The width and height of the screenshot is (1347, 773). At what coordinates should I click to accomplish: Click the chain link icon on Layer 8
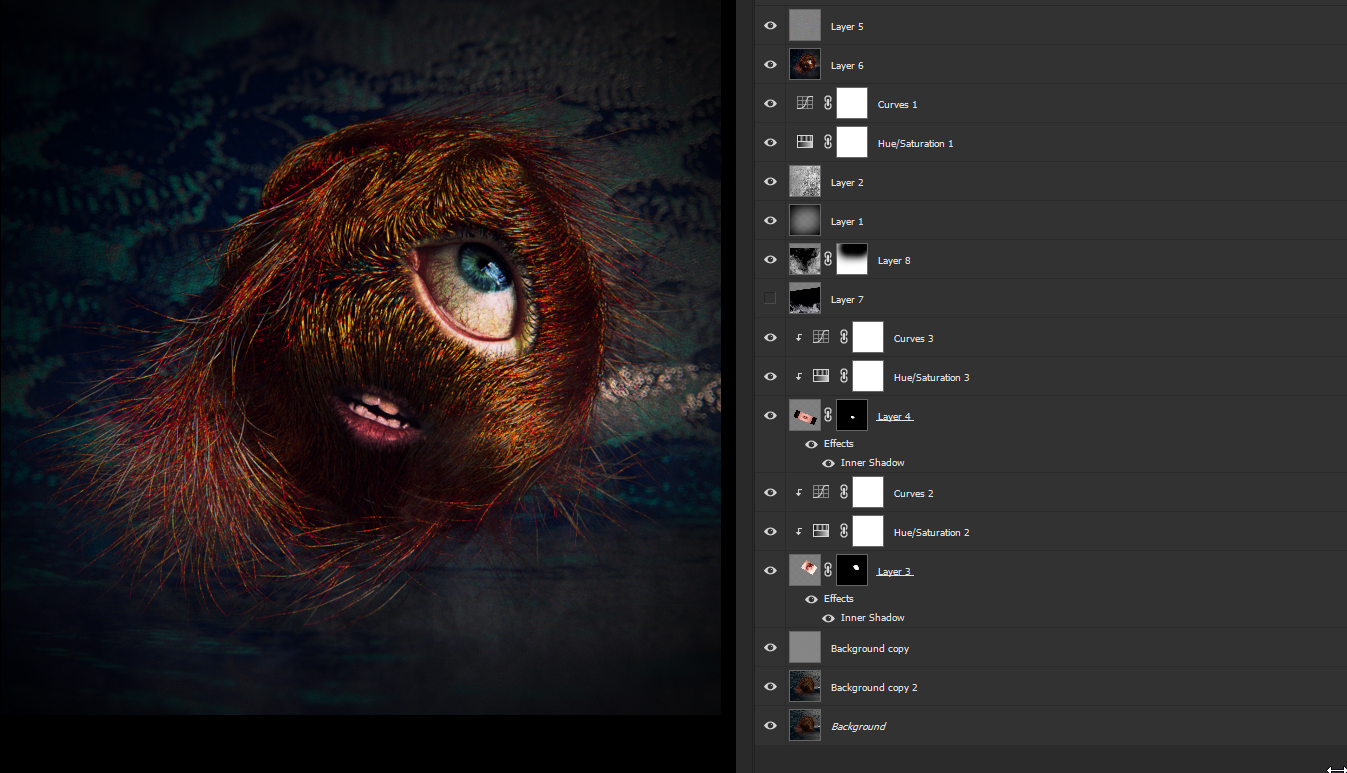tap(828, 259)
